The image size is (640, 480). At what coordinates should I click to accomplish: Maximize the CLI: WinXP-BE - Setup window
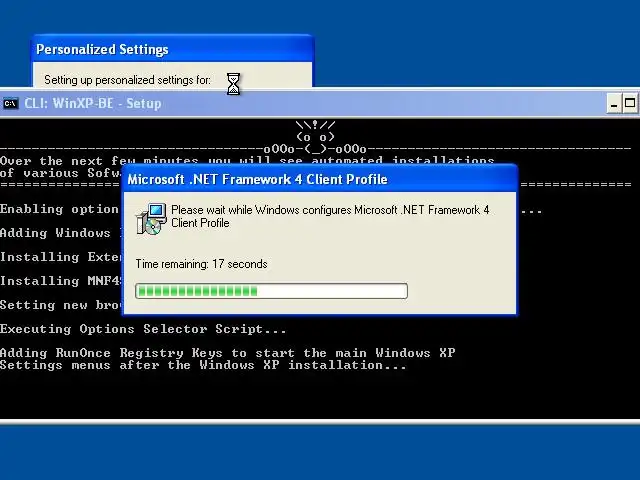tap(630, 104)
